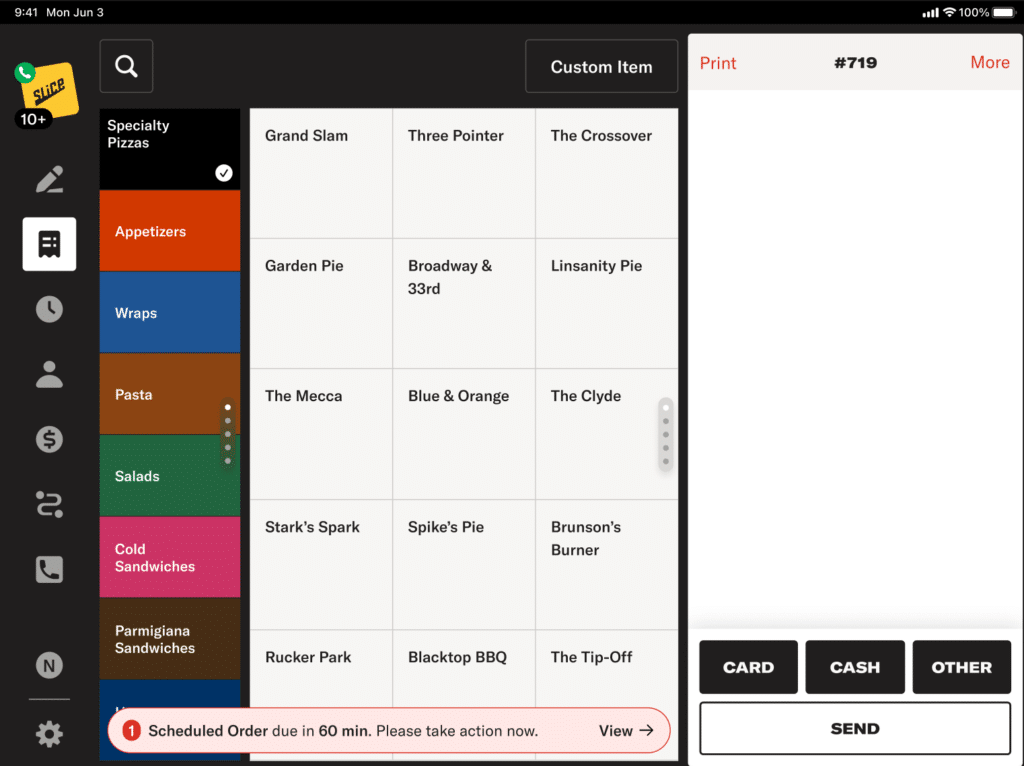The height and width of the screenshot is (766, 1024).
Task: Pay with CASH button
Action: click(855, 667)
